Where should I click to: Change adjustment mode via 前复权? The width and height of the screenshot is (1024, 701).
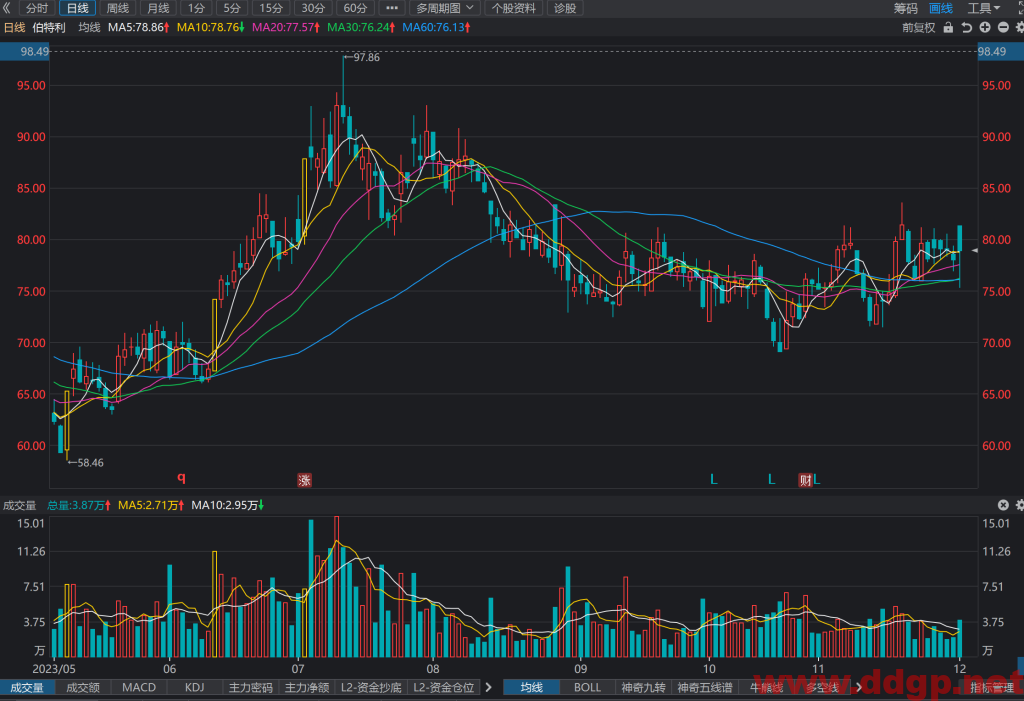pos(918,27)
